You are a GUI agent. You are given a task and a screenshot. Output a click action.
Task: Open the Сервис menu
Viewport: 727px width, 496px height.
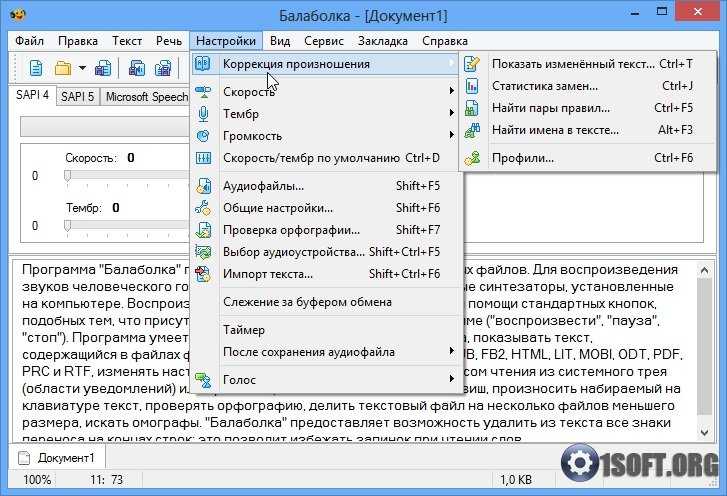click(324, 41)
